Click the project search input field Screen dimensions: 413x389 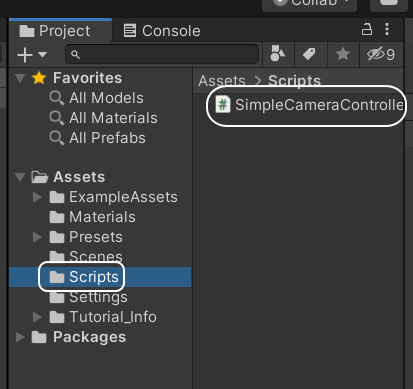[162, 54]
